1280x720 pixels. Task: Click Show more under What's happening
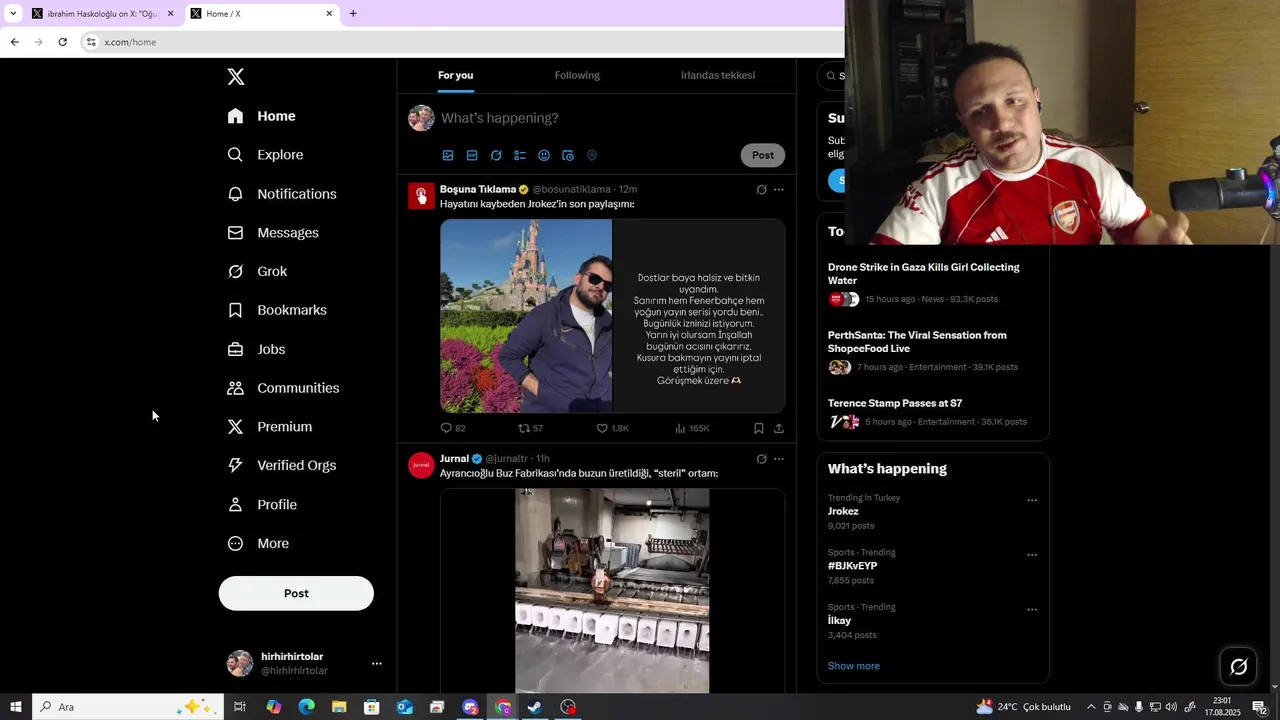coord(854,666)
